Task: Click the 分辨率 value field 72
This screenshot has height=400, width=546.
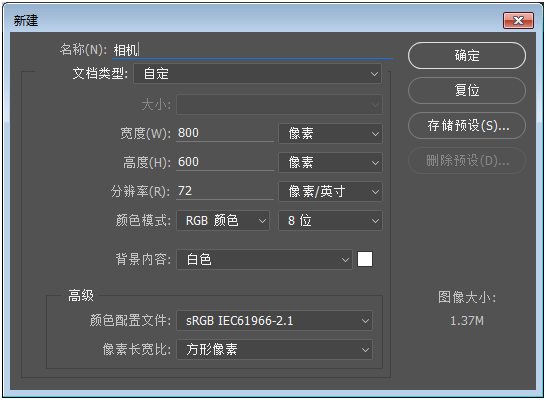Action: coord(225,191)
